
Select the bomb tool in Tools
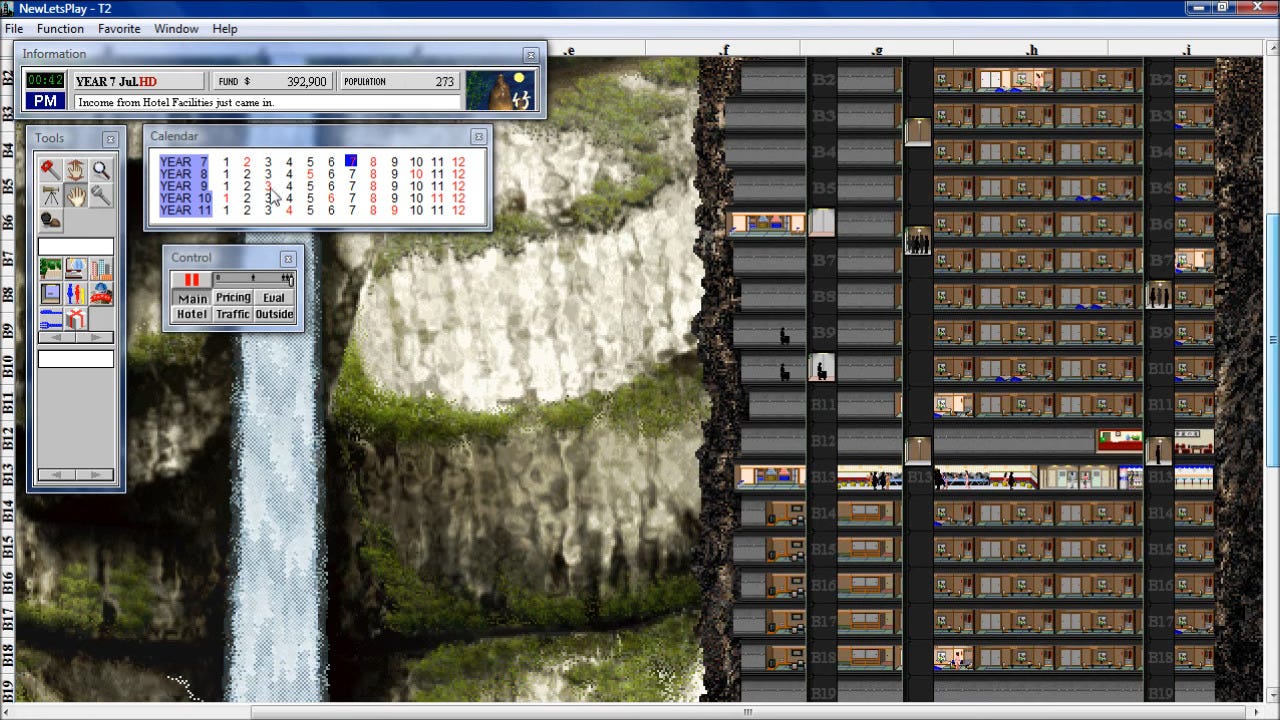pyautogui.click(x=50, y=219)
